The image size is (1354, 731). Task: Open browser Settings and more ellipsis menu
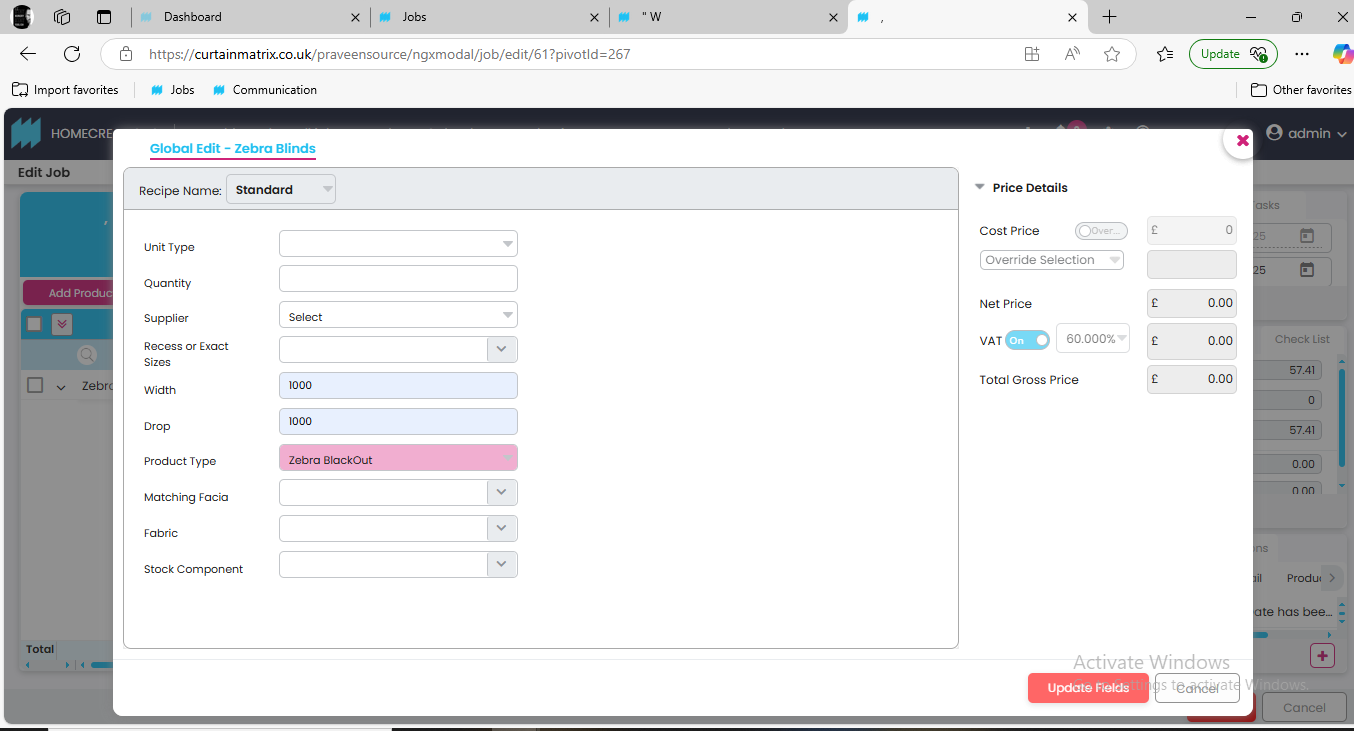point(1301,54)
